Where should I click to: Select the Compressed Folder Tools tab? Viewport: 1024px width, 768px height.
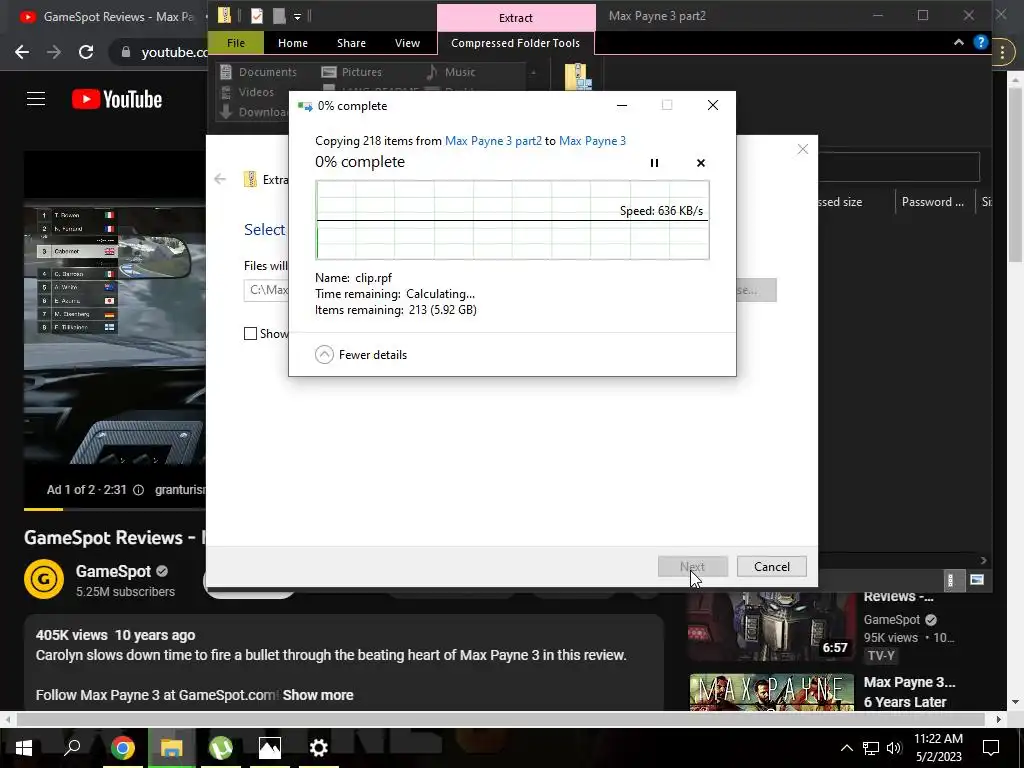515,43
